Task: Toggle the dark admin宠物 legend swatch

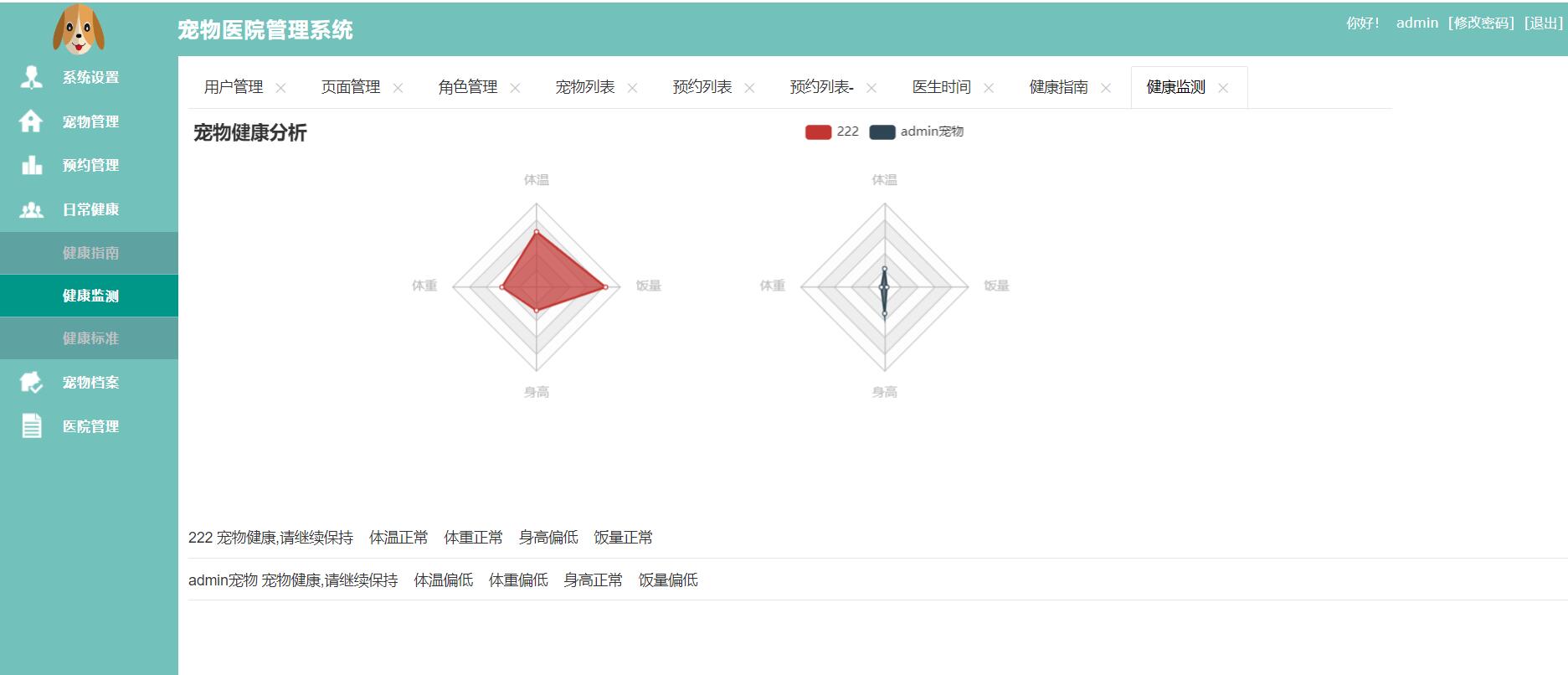Action: click(882, 132)
